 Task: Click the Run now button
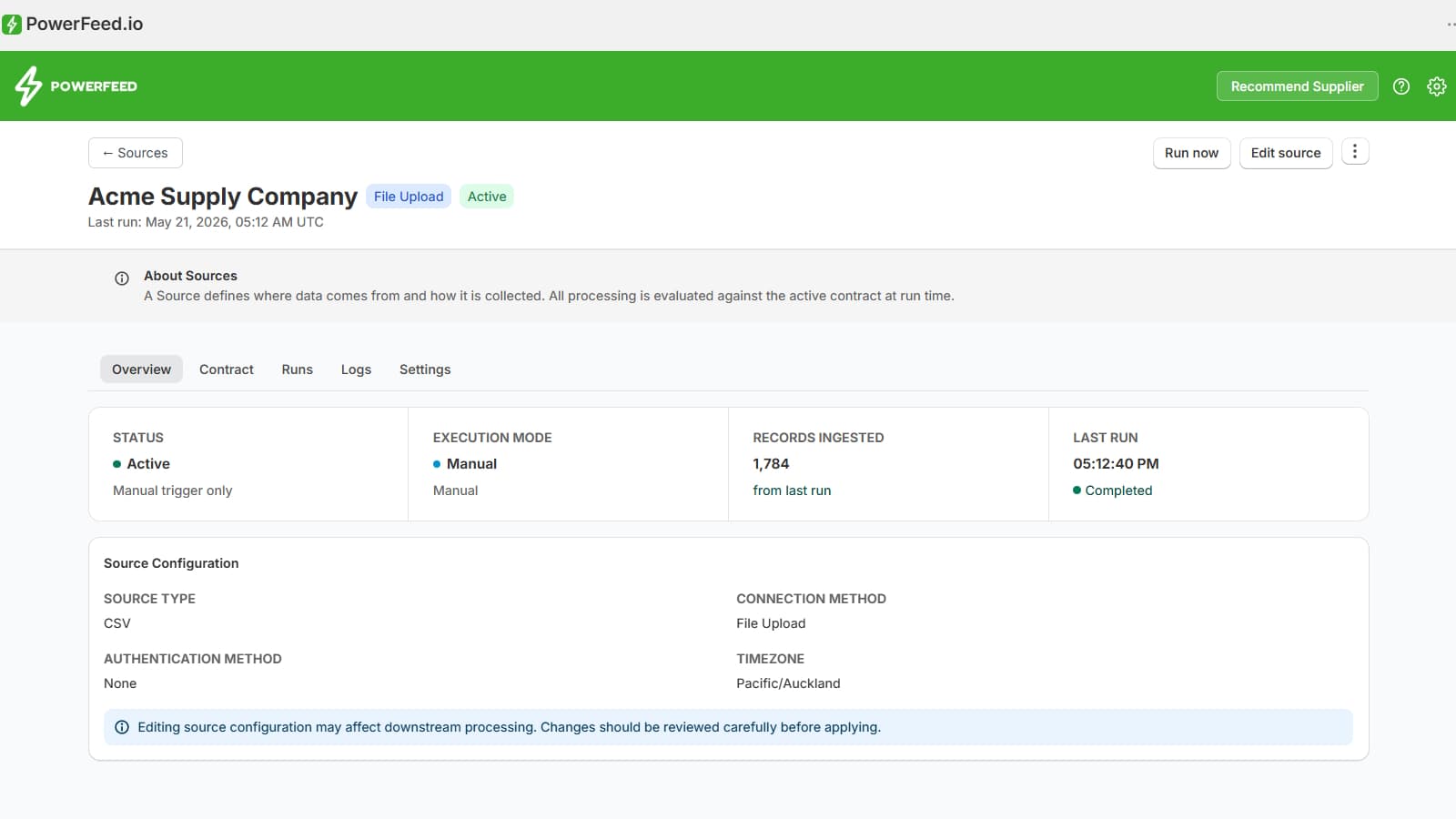pos(1191,153)
